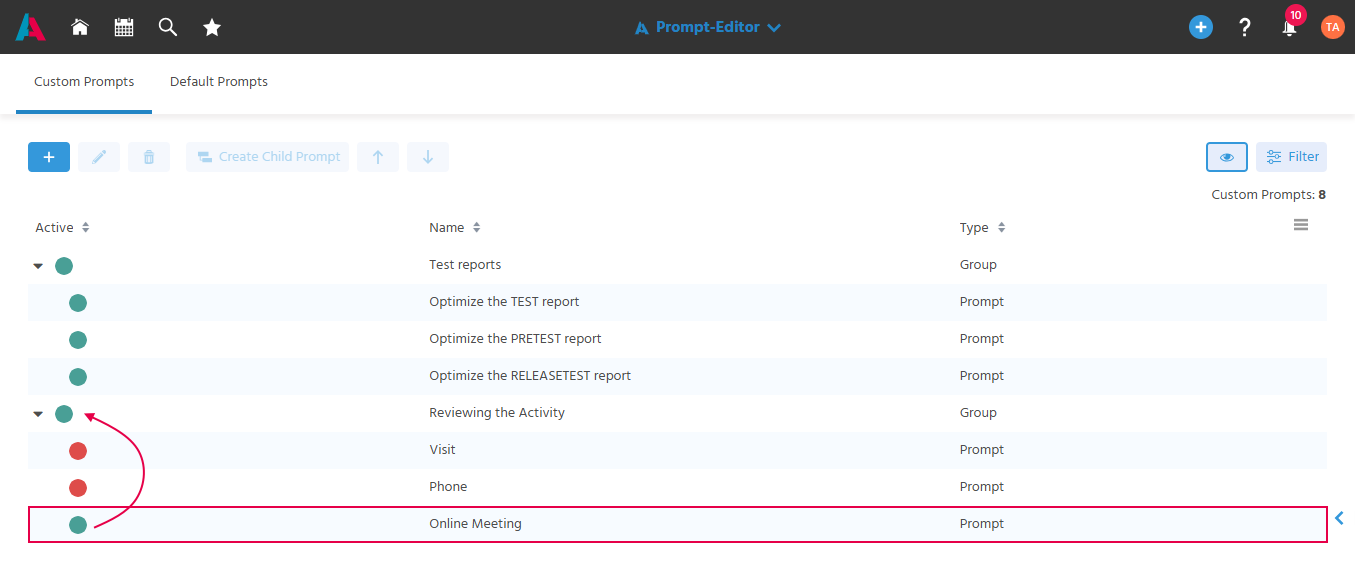The width and height of the screenshot is (1355, 569).
Task: Open the home page icon
Action: pos(80,27)
